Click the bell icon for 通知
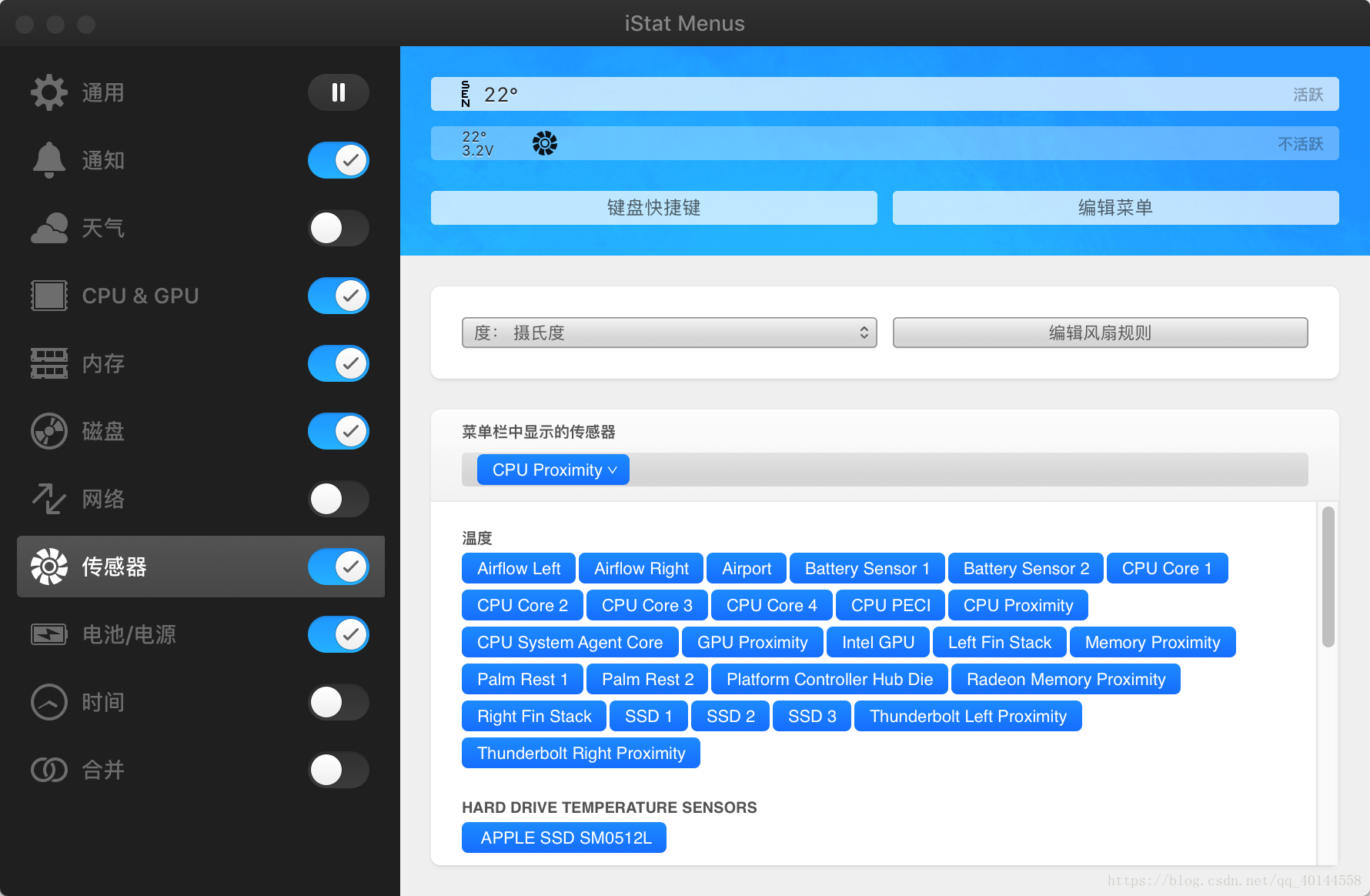Image resolution: width=1370 pixels, height=896 pixels. click(49, 160)
